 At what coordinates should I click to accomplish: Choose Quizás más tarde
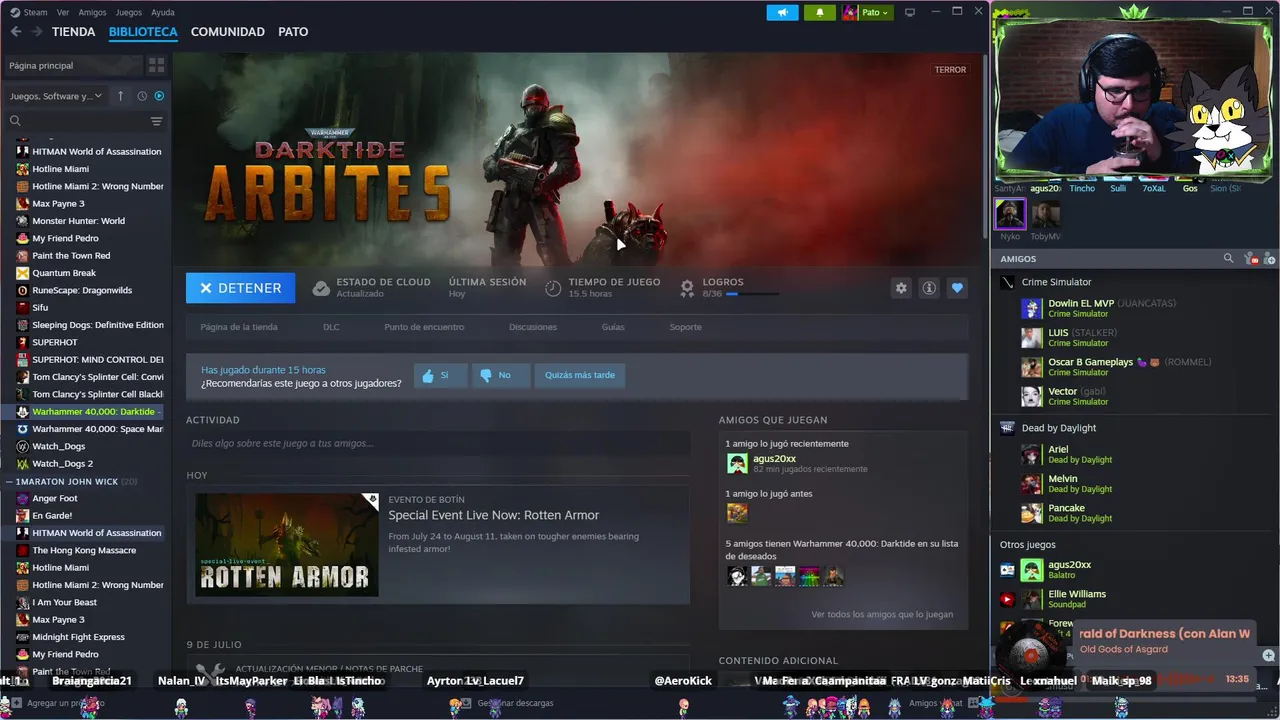[x=580, y=375]
